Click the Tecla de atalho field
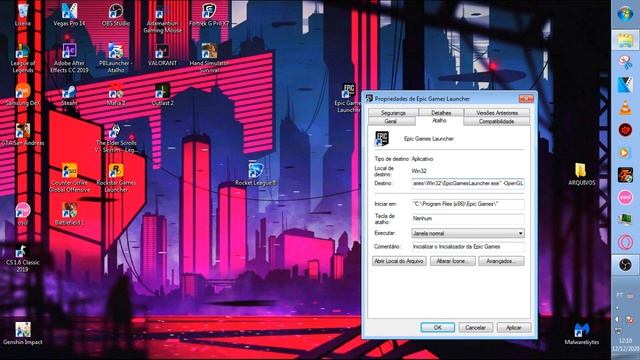Screen dimensions: 640x360 click(x=468, y=218)
